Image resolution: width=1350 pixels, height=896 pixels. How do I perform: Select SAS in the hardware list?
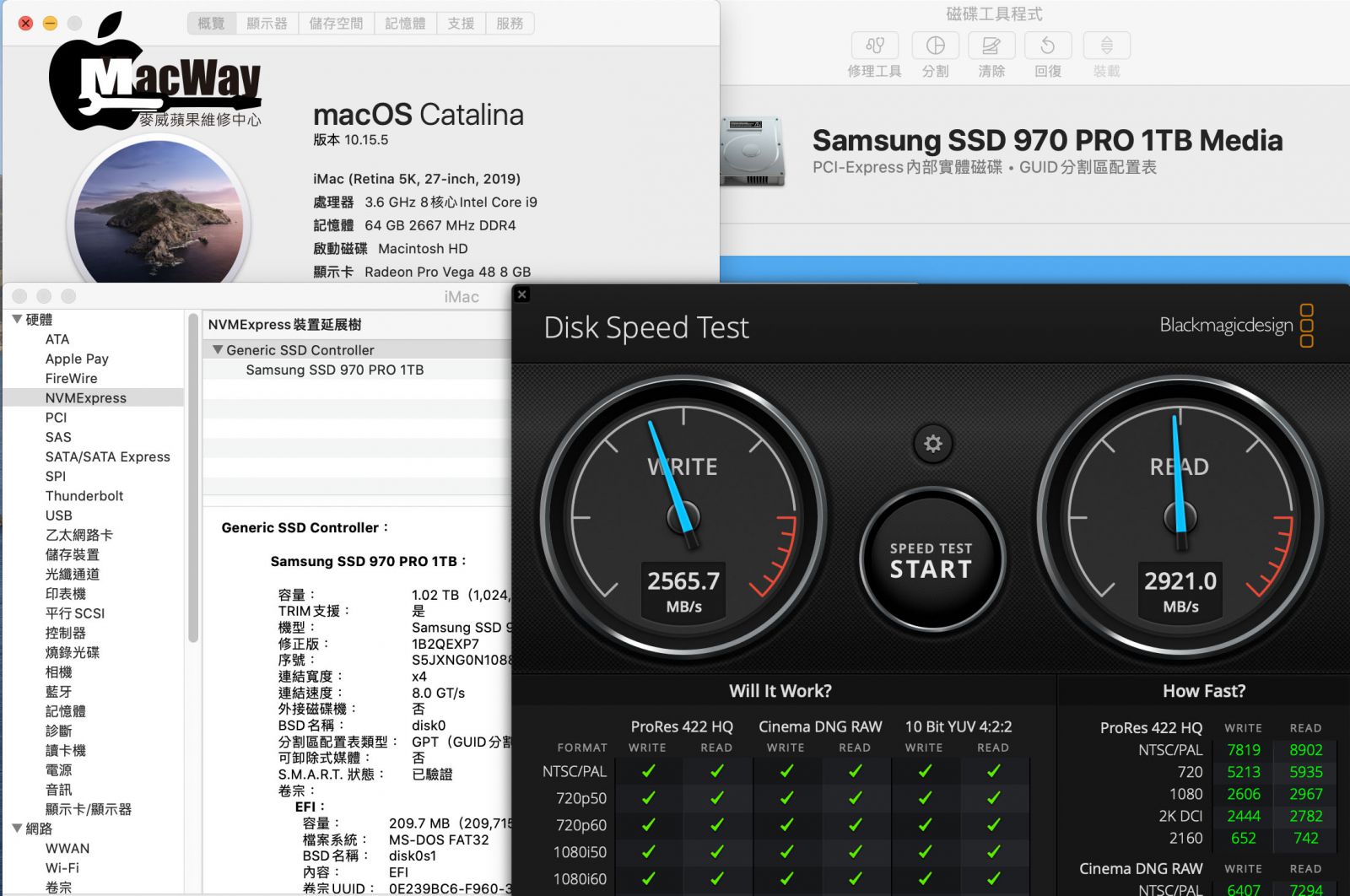point(58,437)
